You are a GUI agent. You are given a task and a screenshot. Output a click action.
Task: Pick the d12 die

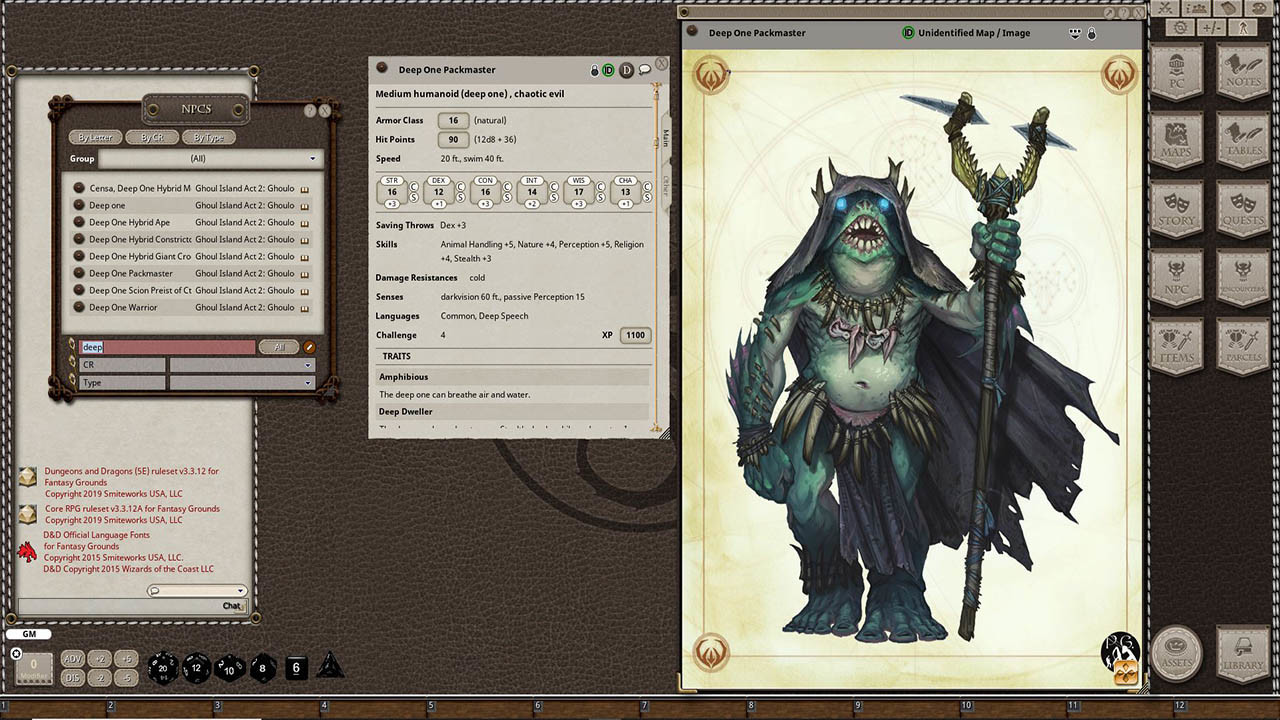pos(197,668)
